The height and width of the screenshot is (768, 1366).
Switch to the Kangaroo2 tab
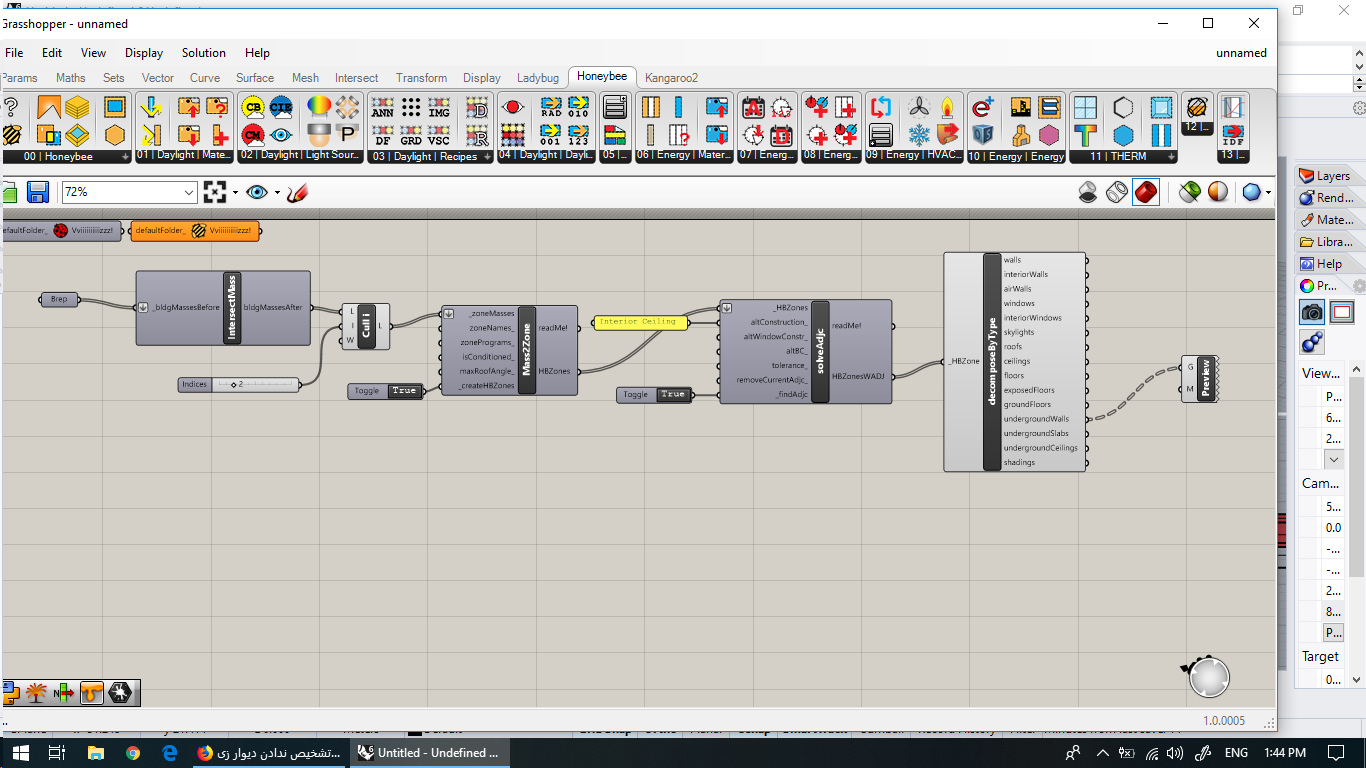pyautogui.click(x=671, y=78)
